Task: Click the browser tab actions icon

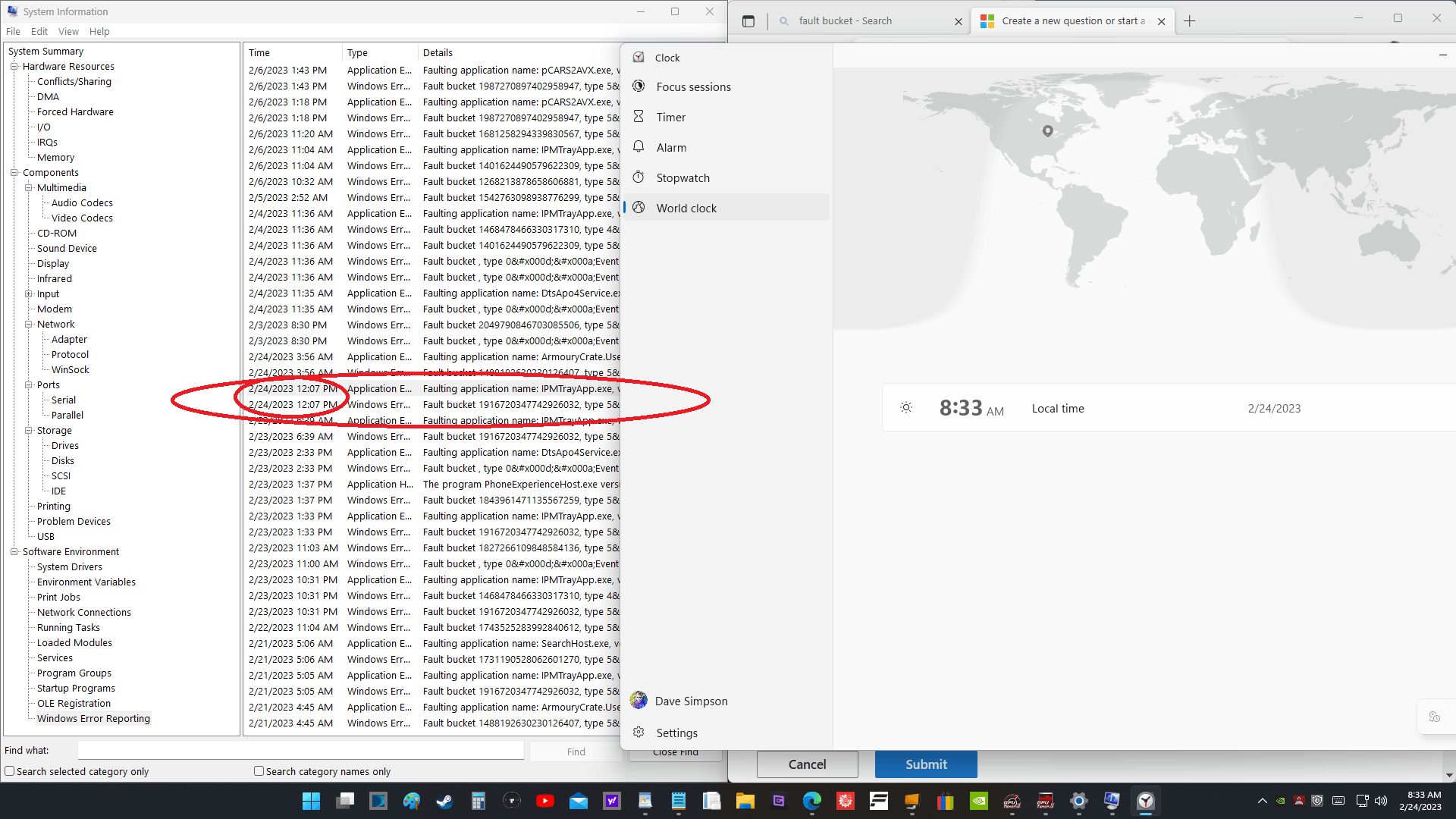Action: point(748,21)
